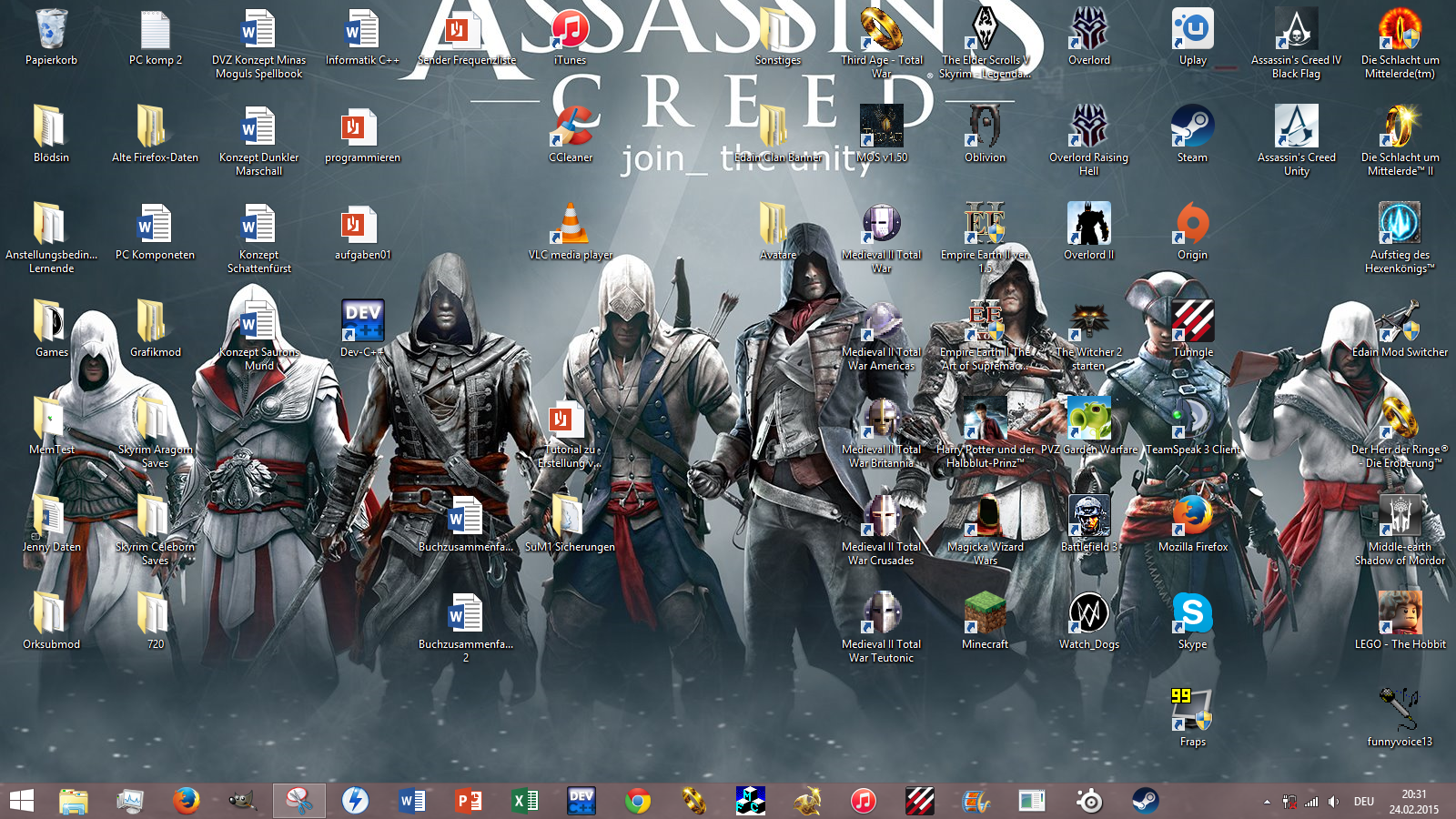This screenshot has height=819, width=1456.
Task: Open Google Chrome in the taskbar
Action: point(638,801)
